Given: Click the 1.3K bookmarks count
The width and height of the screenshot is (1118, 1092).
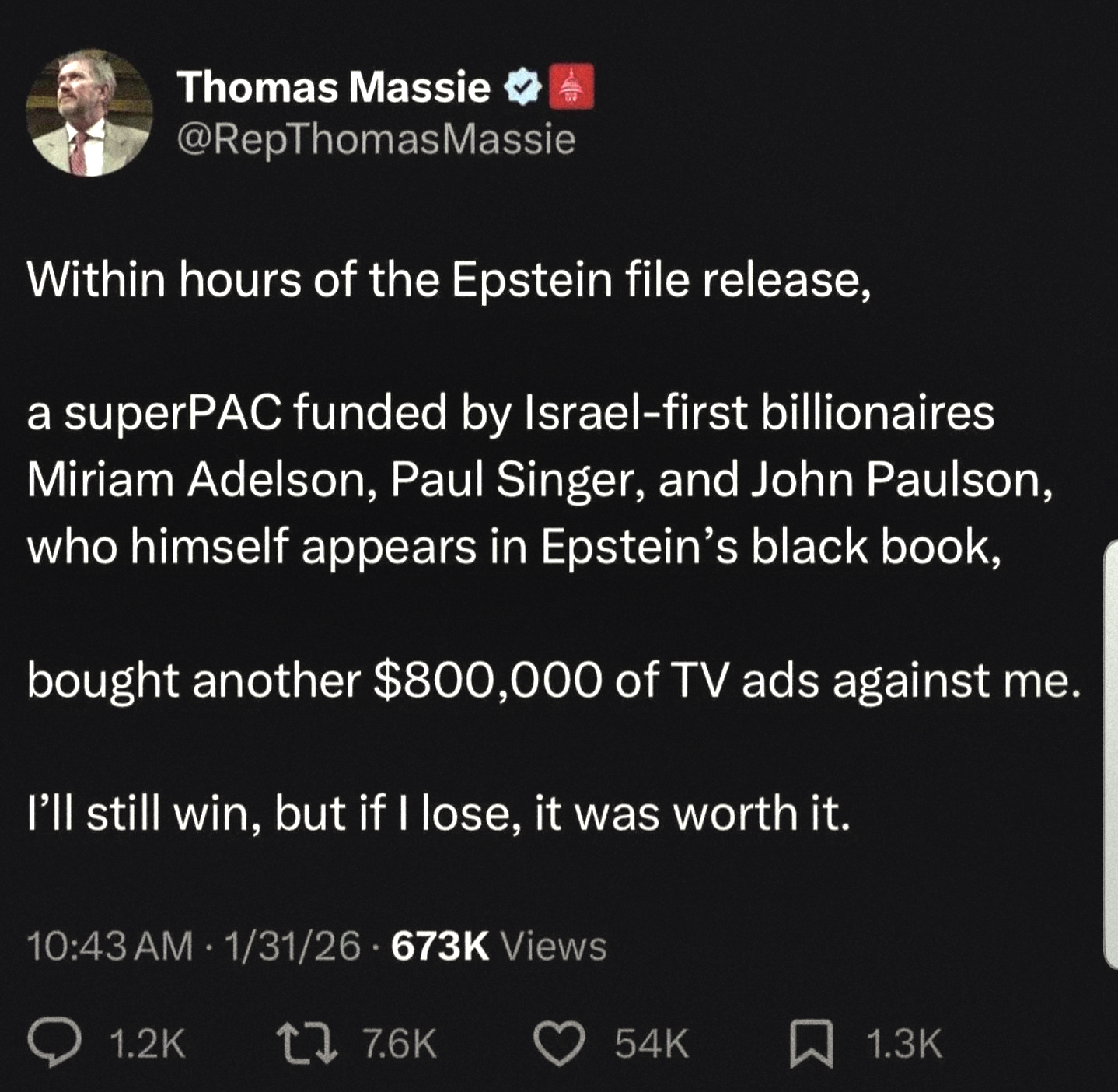Looking at the screenshot, I should pyautogui.click(x=903, y=1043).
